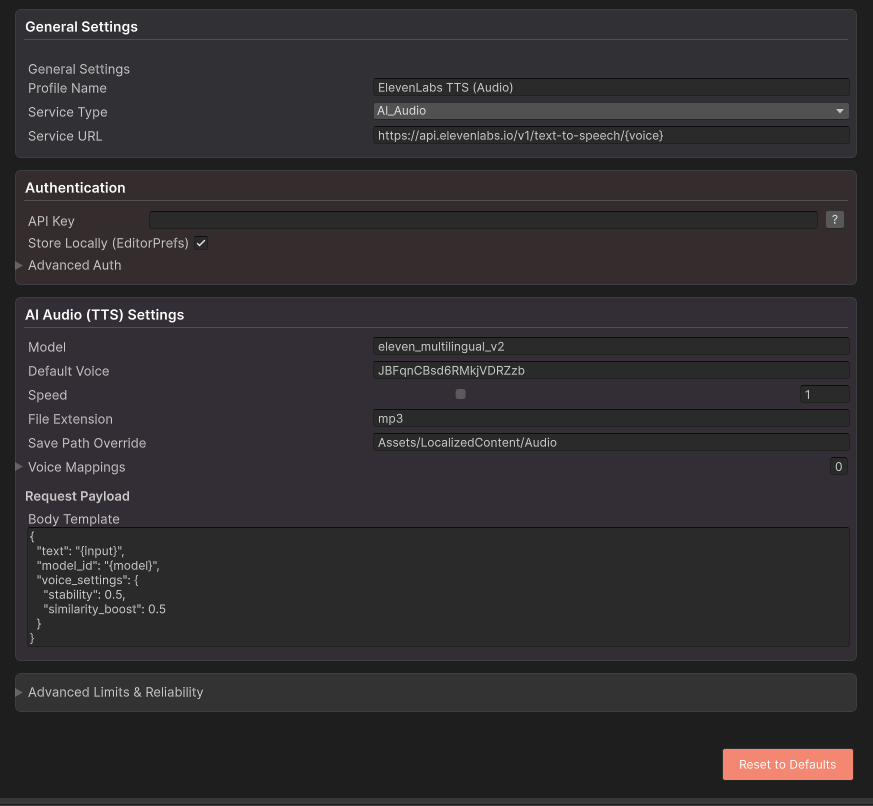Click the Body Template label
The height and width of the screenshot is (806, 873).
click(x=73, y=519)
